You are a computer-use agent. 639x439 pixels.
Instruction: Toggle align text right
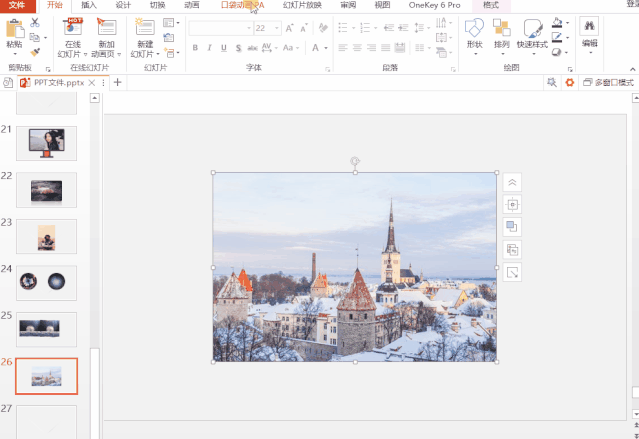(x=371, y=48)
